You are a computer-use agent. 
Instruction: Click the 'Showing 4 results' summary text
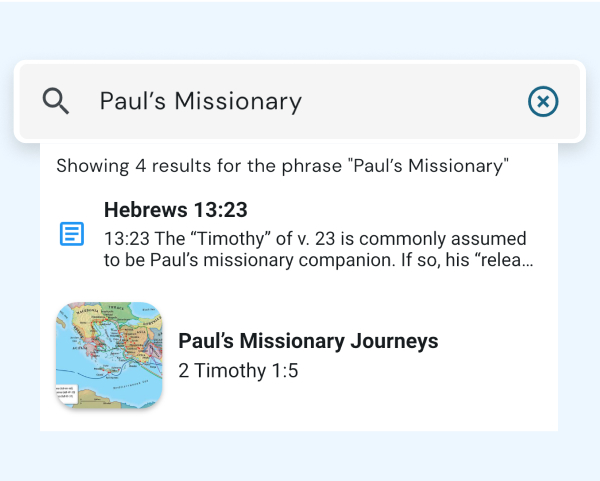(282, 166)
